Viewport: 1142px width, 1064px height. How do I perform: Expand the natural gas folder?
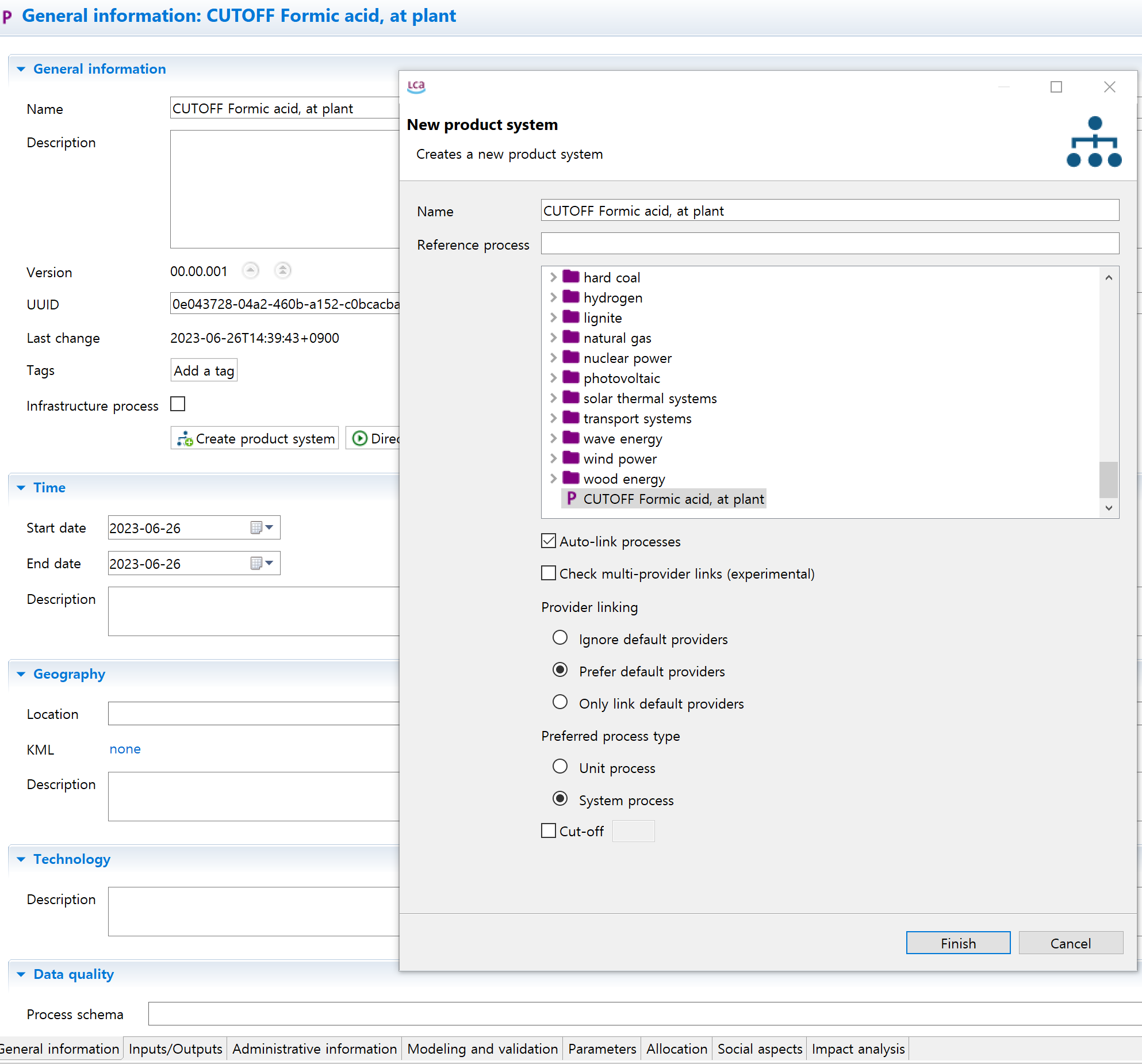pos(553,338)
